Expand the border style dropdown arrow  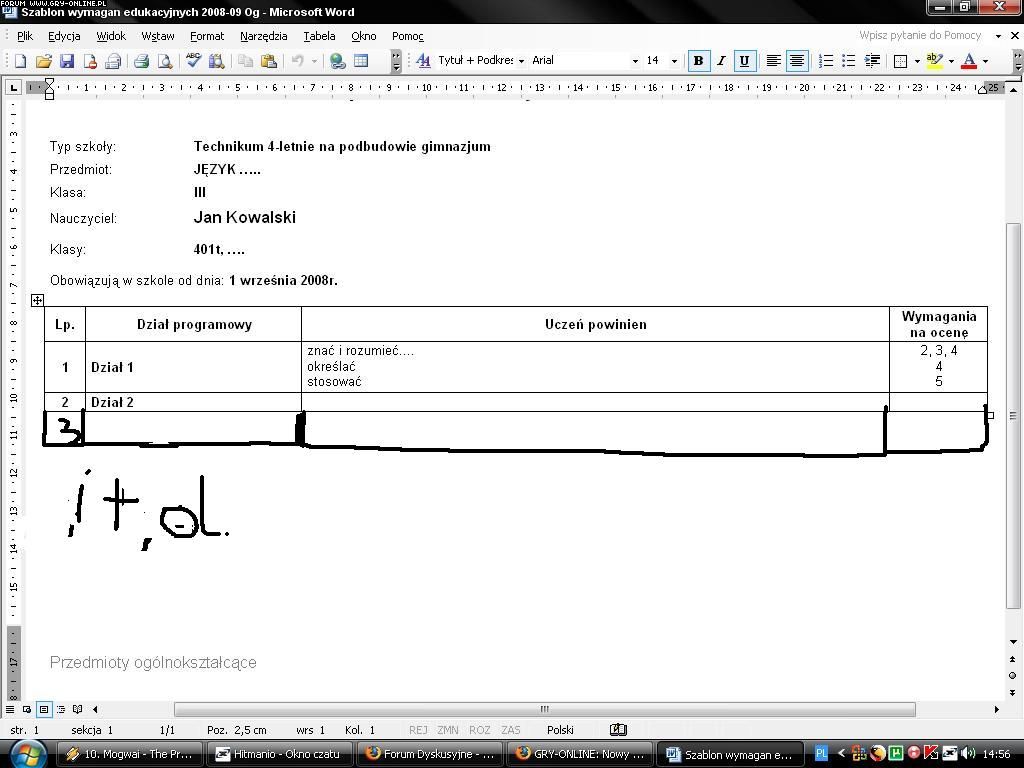[x=917, y=61]
